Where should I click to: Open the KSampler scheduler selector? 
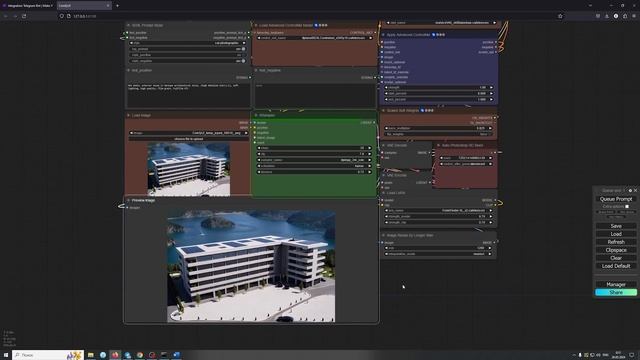(314, 166)
